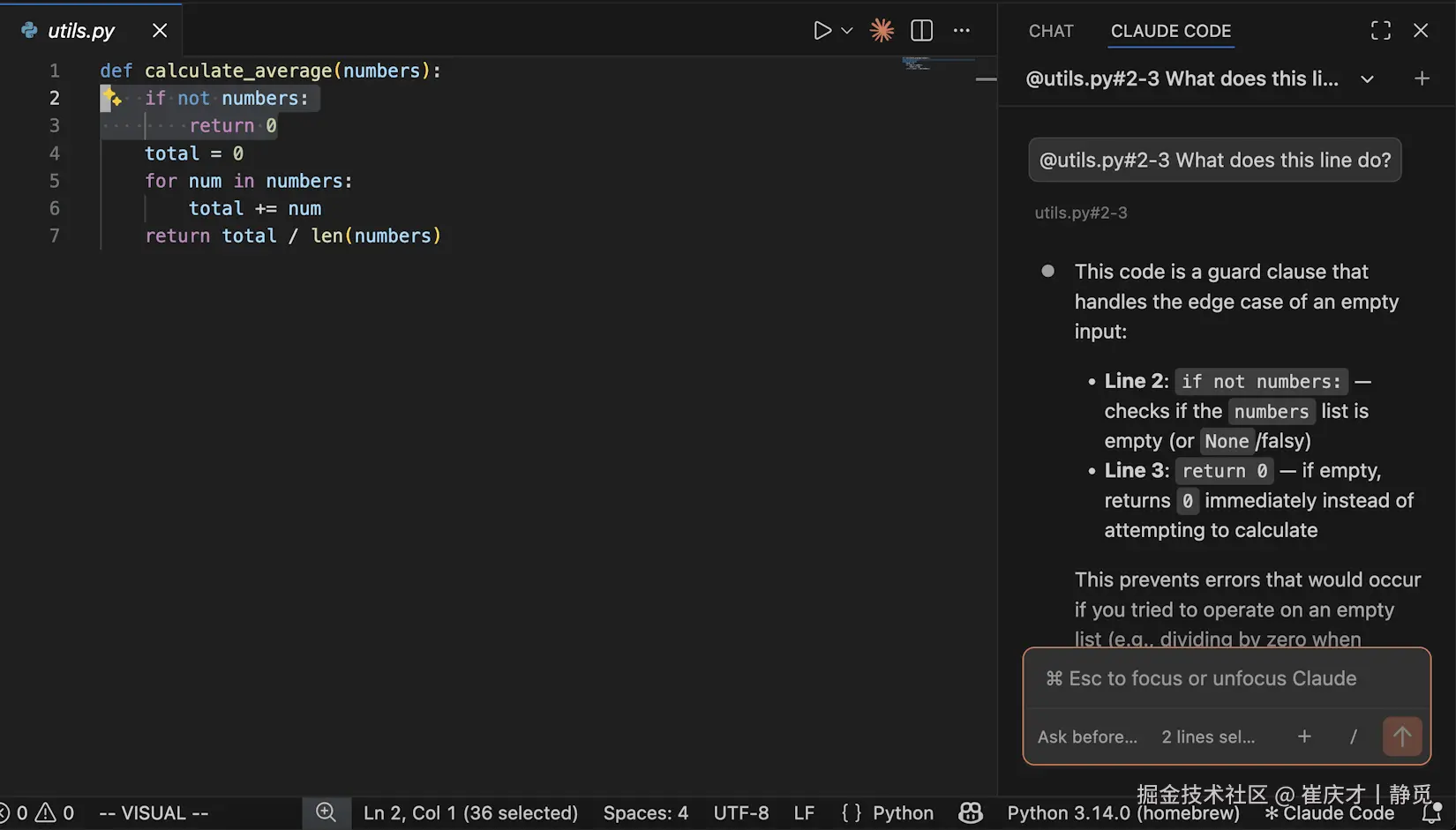Open the run options dropdown arrow
Screen dimensions: 1456x830
click(x=846, y=30)
